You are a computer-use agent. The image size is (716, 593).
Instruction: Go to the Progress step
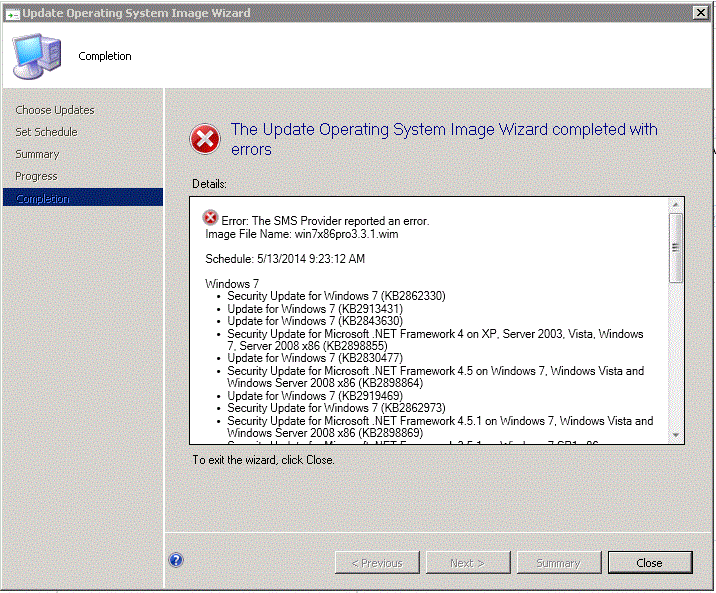(36, 176)
